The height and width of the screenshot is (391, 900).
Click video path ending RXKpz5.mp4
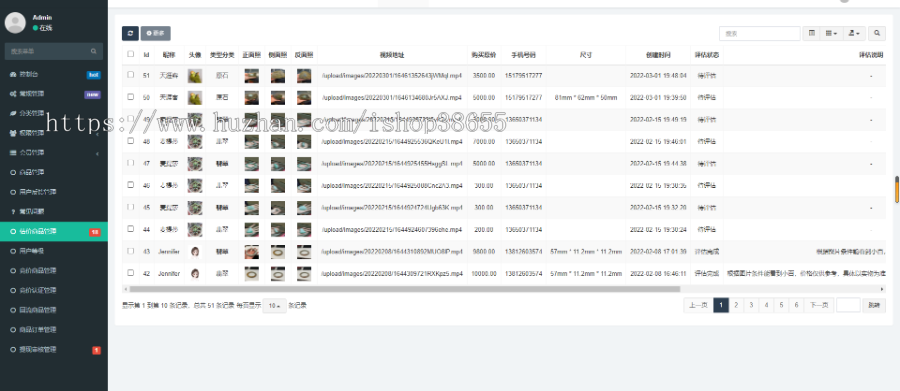(391, 274)
